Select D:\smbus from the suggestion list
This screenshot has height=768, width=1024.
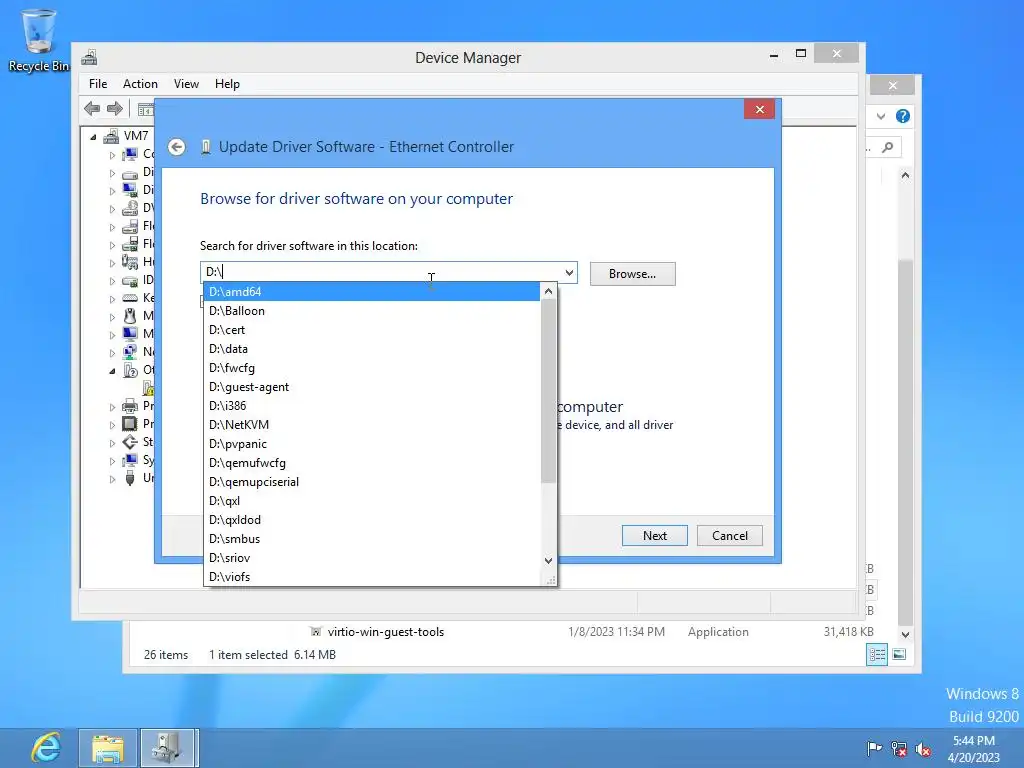372,538
